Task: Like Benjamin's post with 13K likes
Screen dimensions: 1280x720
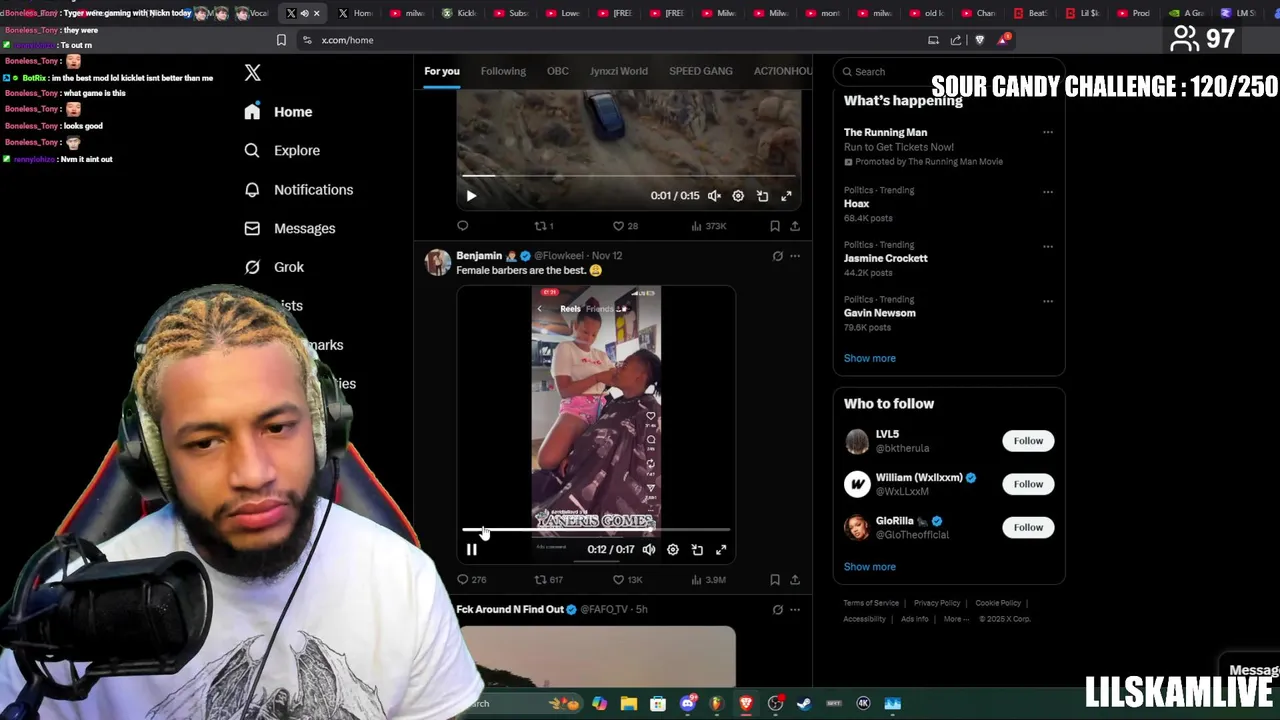Action: click(x=627, y=579)
